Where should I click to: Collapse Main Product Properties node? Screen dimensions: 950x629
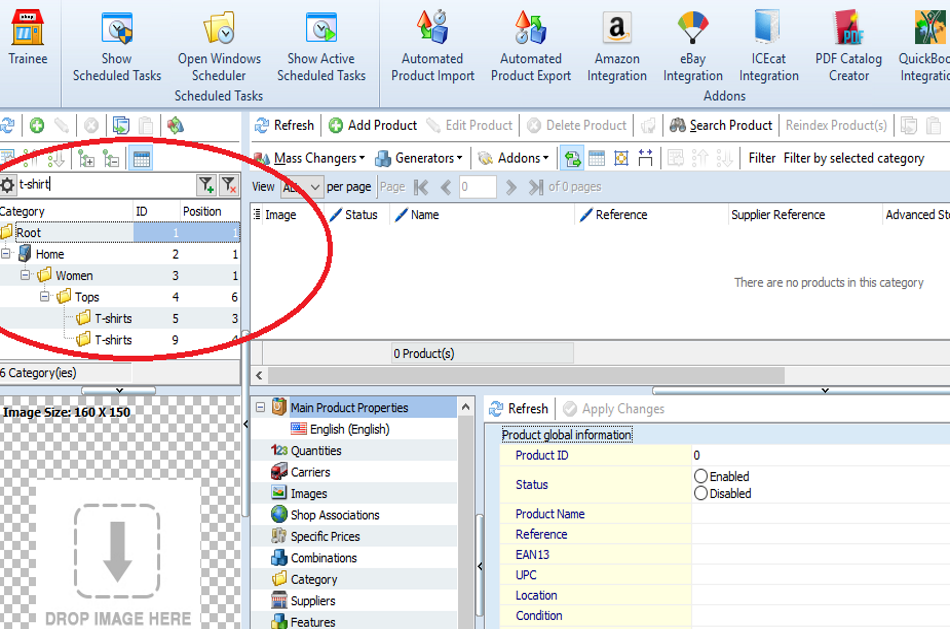(x=261, y=407)
